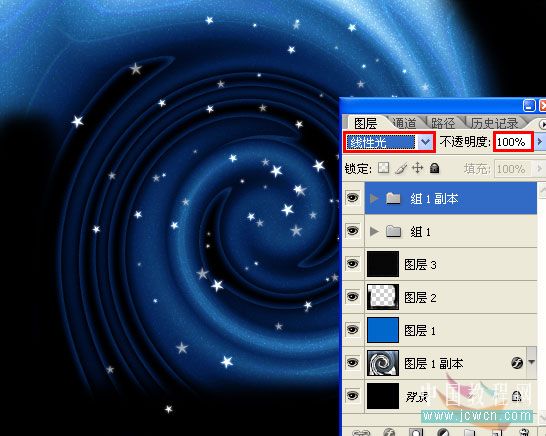Expand the 组 1 副本 group triangle

pos(374,198)
